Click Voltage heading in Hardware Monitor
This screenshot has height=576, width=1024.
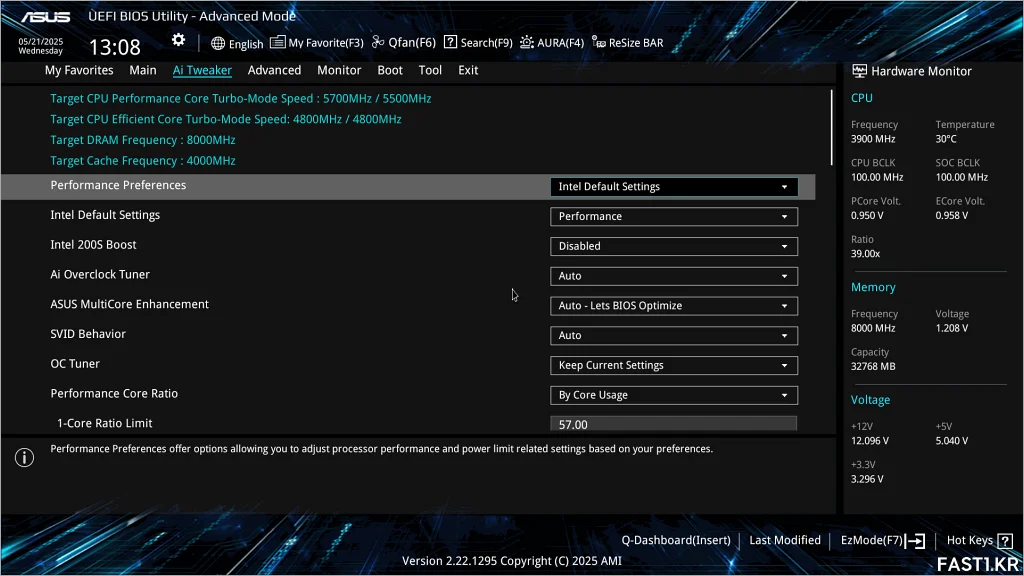pos(870,400)
